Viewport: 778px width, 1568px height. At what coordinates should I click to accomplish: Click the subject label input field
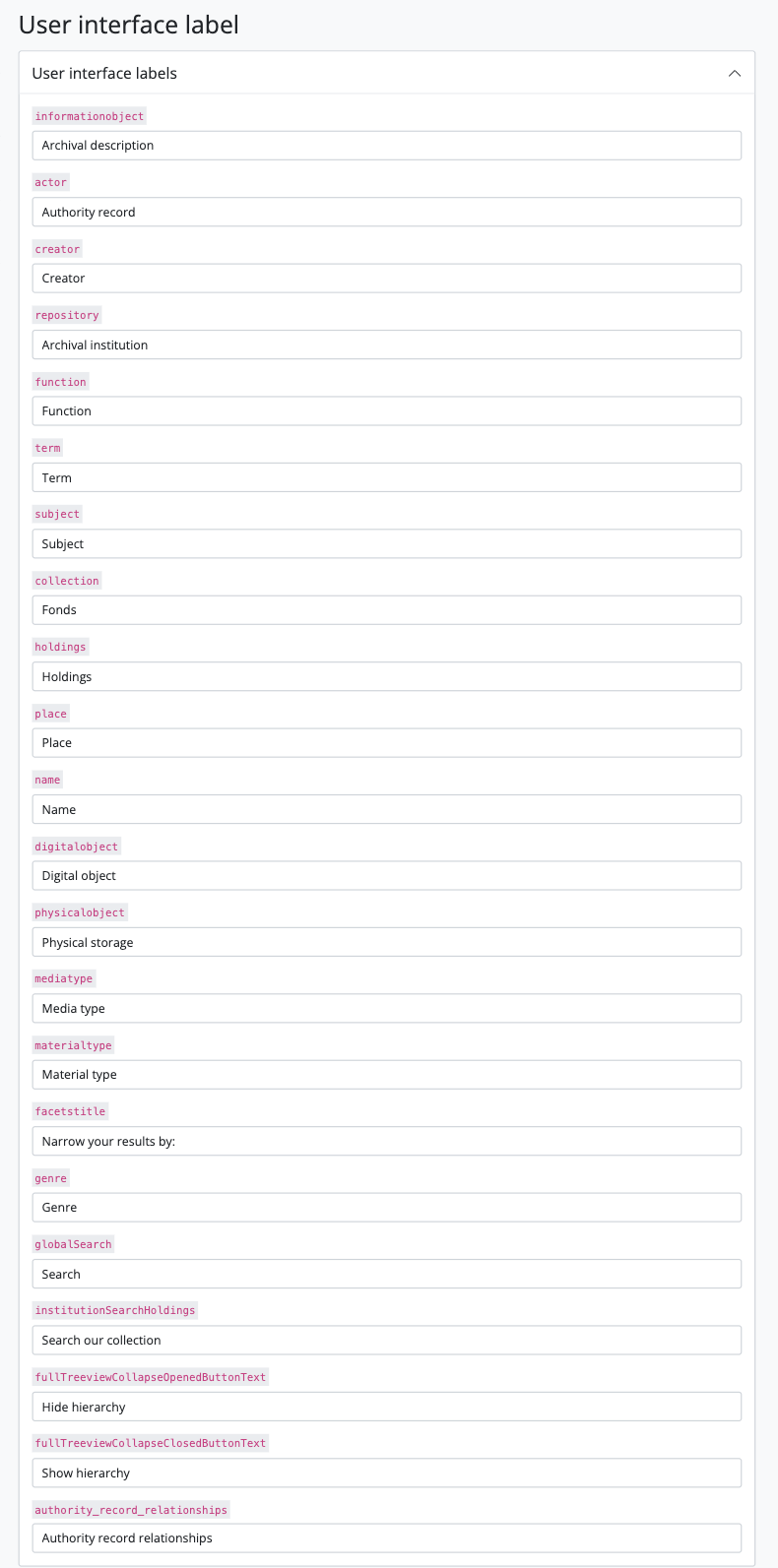tap(386, 543)
